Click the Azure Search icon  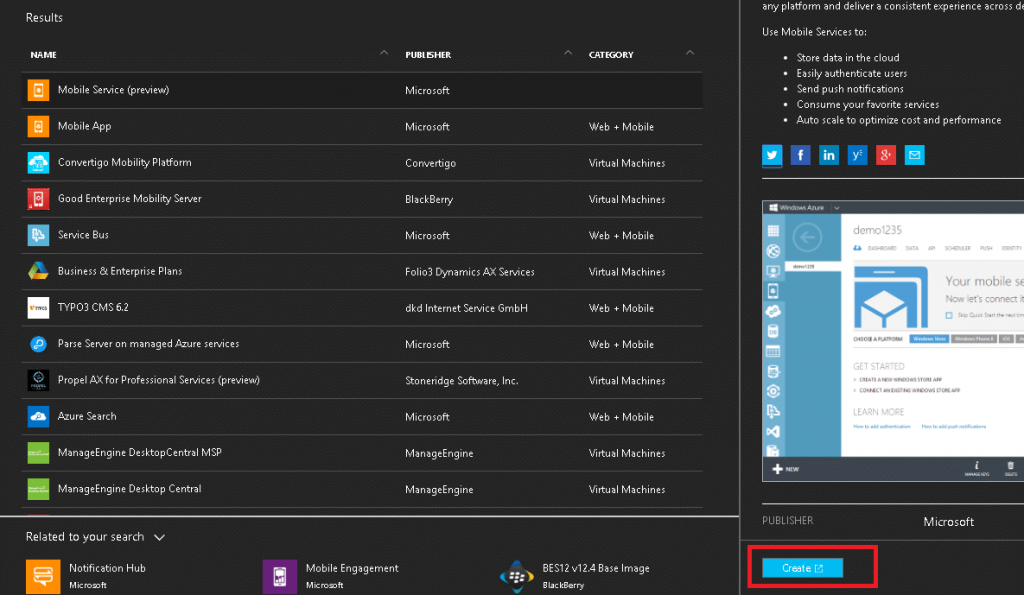tap(38, 416)
